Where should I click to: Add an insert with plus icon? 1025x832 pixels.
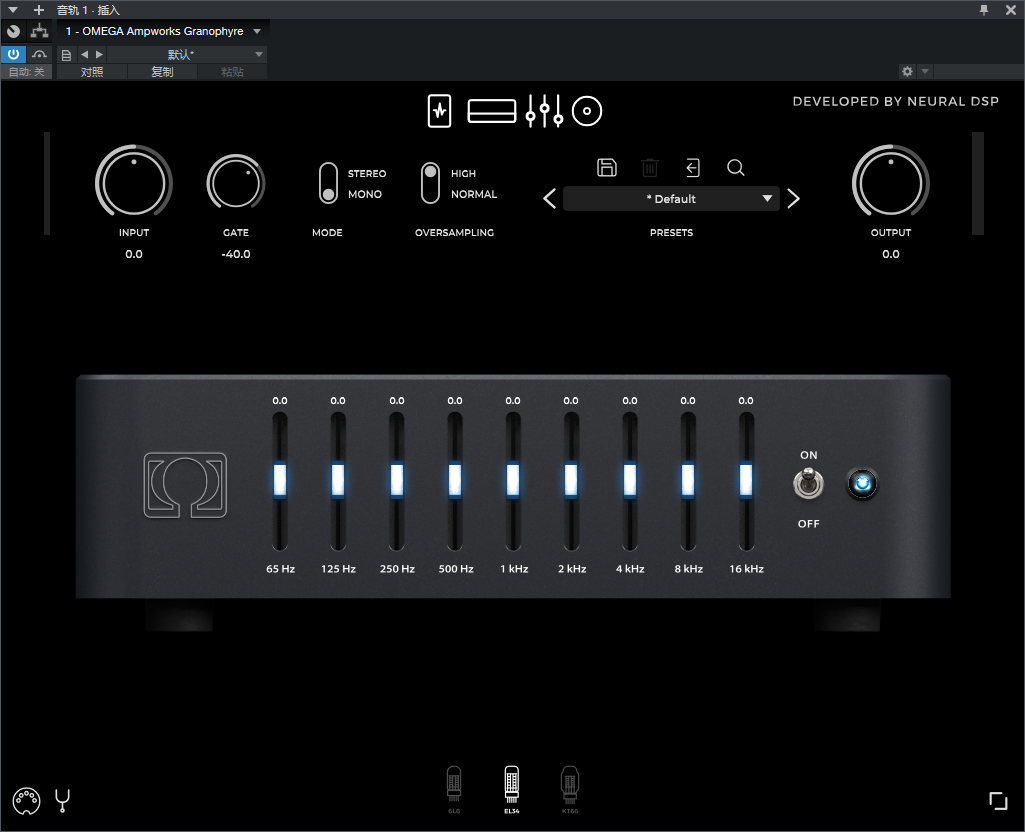[39, 10]
